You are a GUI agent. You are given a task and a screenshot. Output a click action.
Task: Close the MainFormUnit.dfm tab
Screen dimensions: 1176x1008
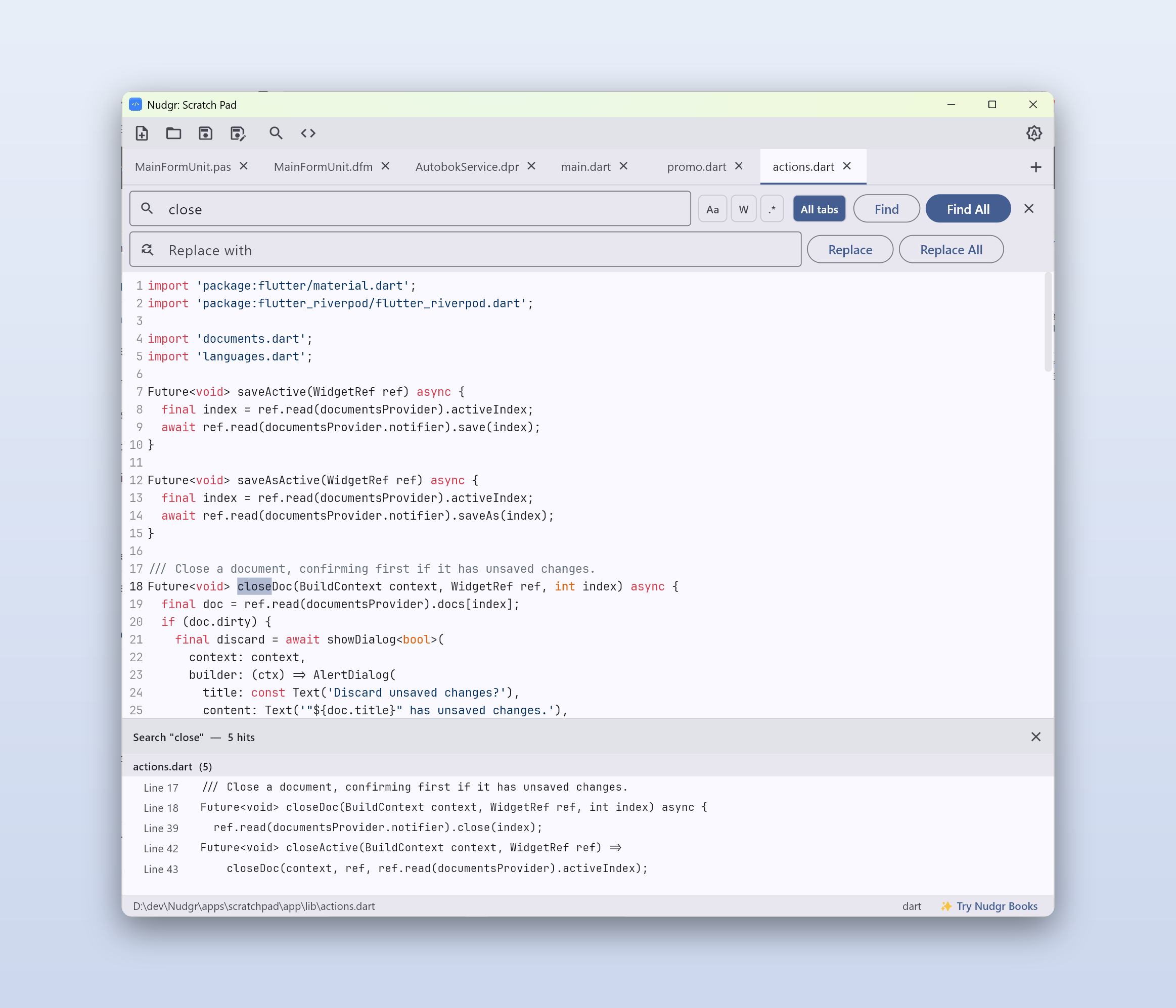click(385, 166)
